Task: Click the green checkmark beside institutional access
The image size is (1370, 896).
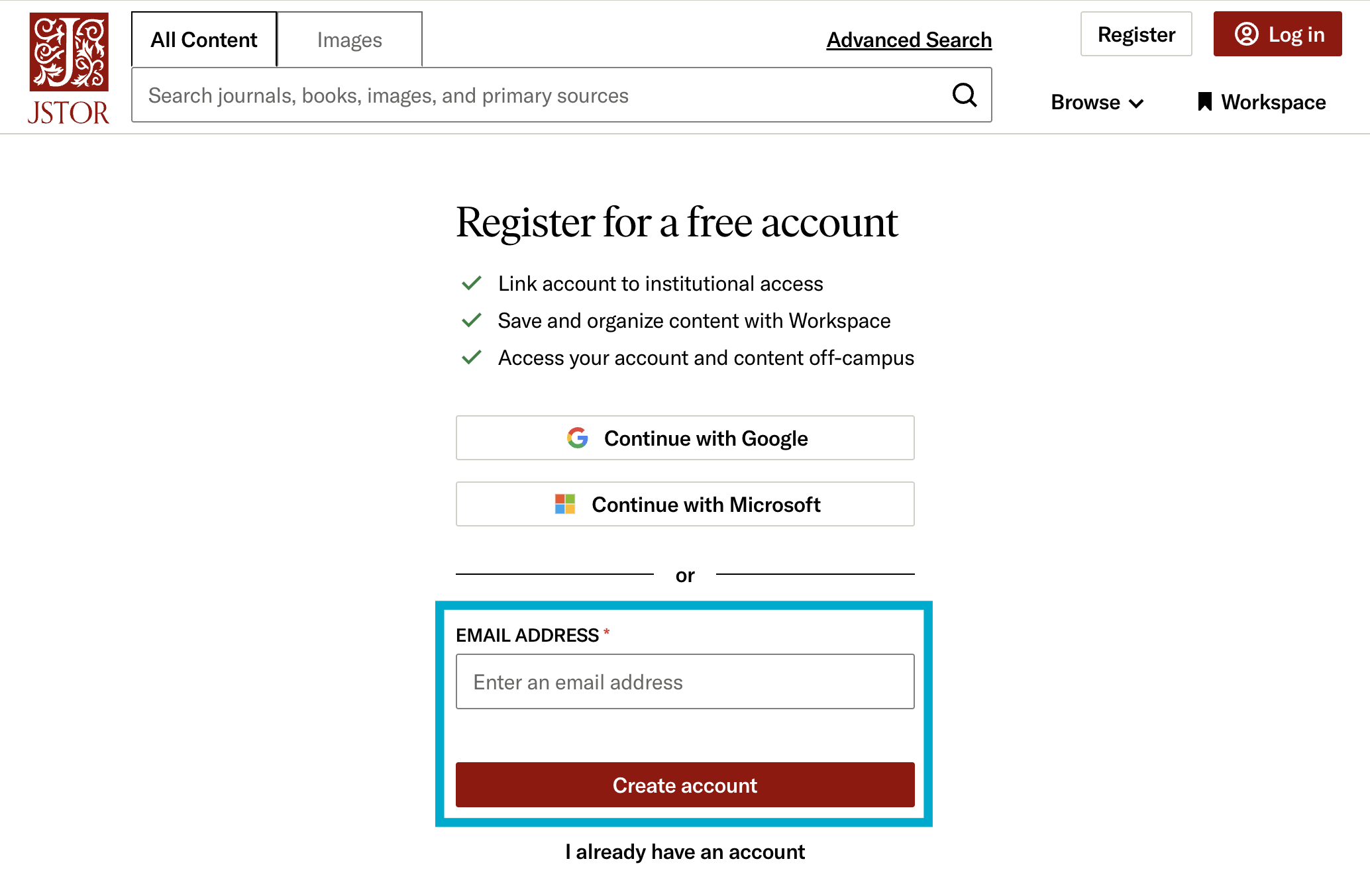Action: (x=471, y=283)
